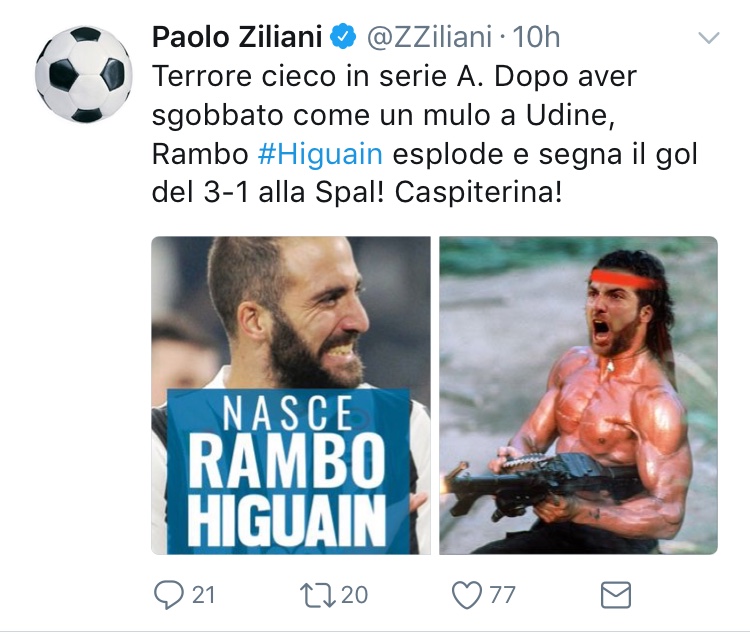750x636 pixels.
Task: Click the blue verified badge
Action: [x=344, y=37]
